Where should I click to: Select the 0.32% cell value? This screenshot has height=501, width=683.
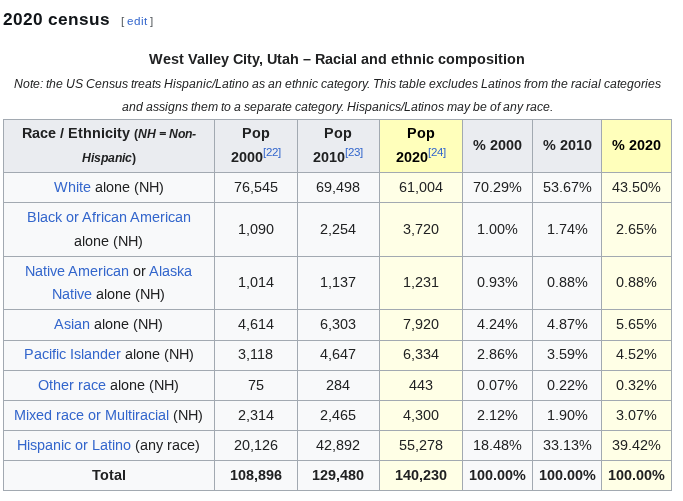pyautogui.click(x=636, y=385)
